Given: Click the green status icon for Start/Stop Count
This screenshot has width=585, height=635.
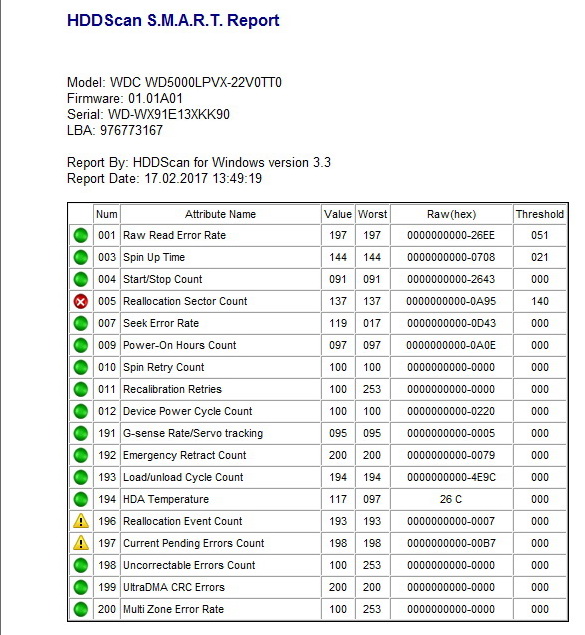Looking at the screenshot, I should pyautogui.click(x=81, y=279).
